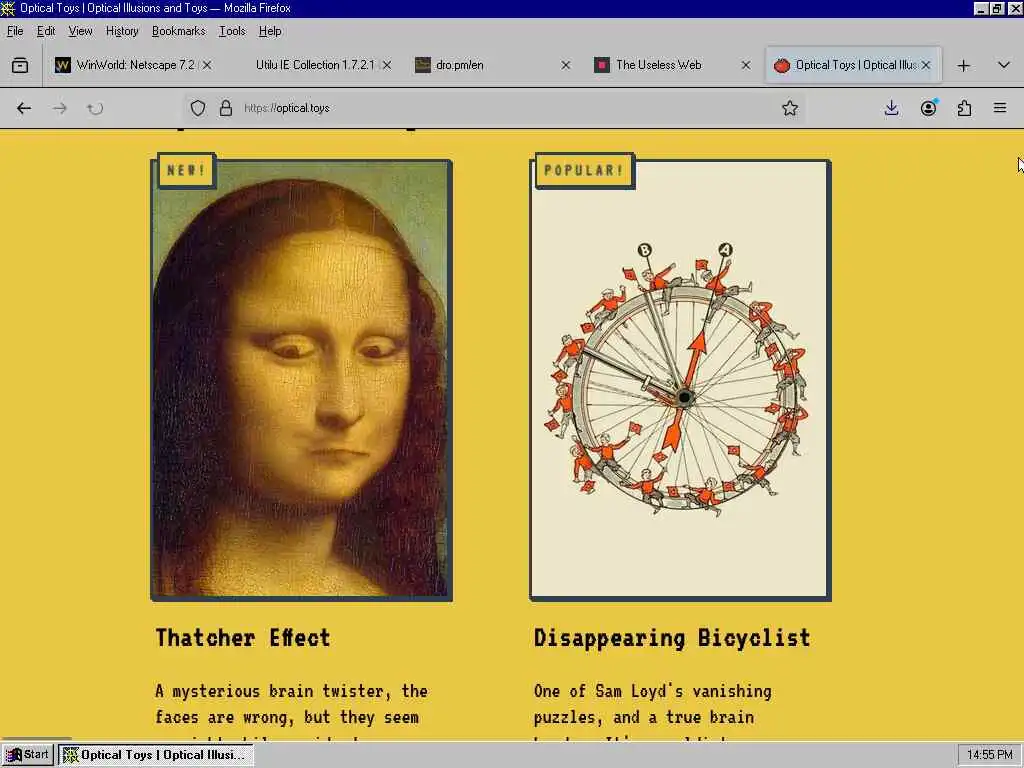1024x768 pixels.
Task: Click the Optical Toys taskbar button
Action: click(155, 755)
